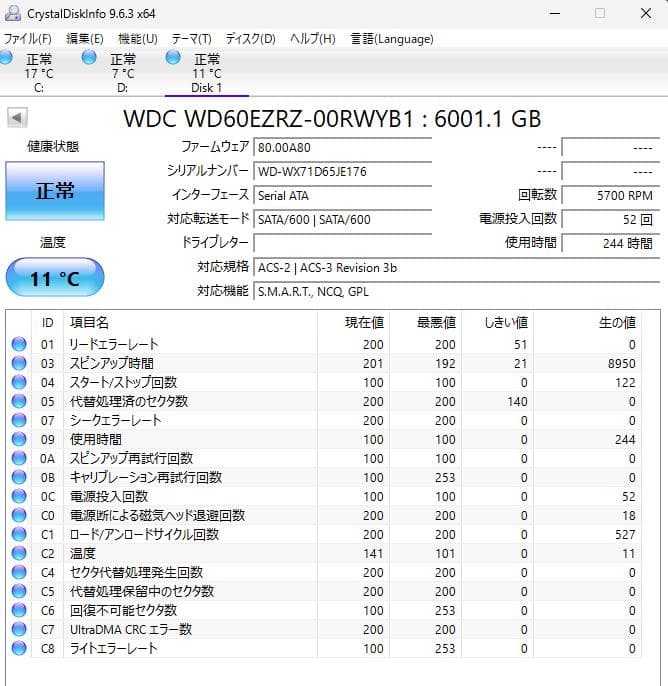This screenshot has height=686, width=668.
Task: Open the テーマ(T) menu
Action: pyautogui.click(x=192, y=39)
